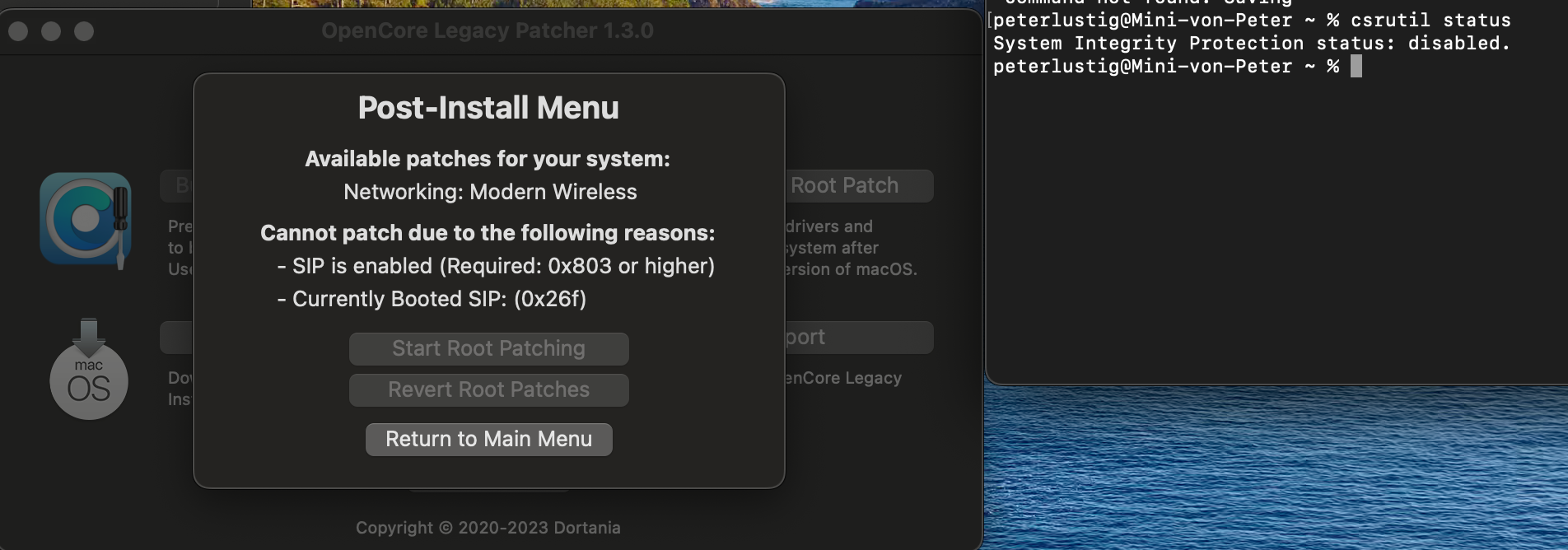The height and width of the screenshot is (550, 1568).
Task: Click the Terminal prompt cursor line
Action: pos(1178,66)
